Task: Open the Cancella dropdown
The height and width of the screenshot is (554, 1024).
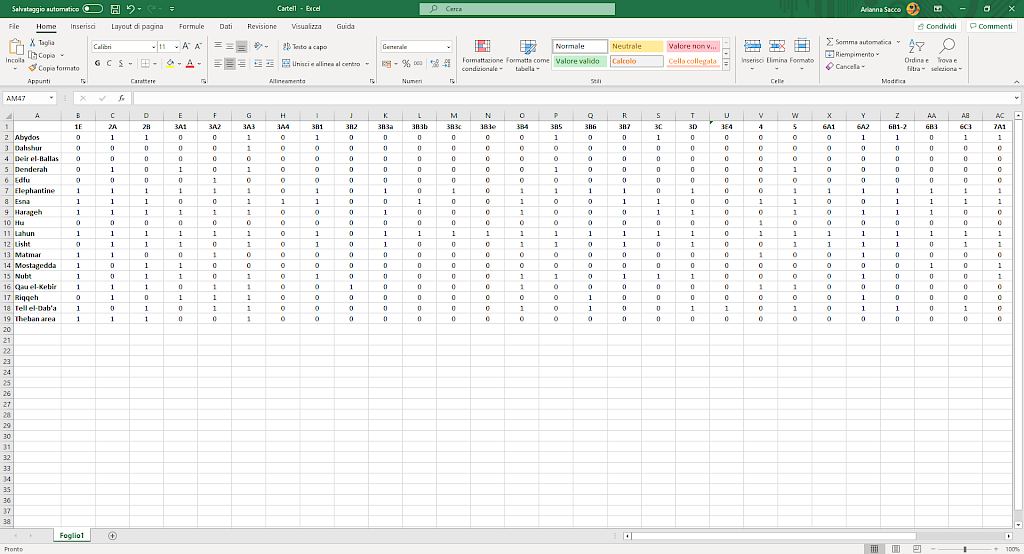Action: 846,67
